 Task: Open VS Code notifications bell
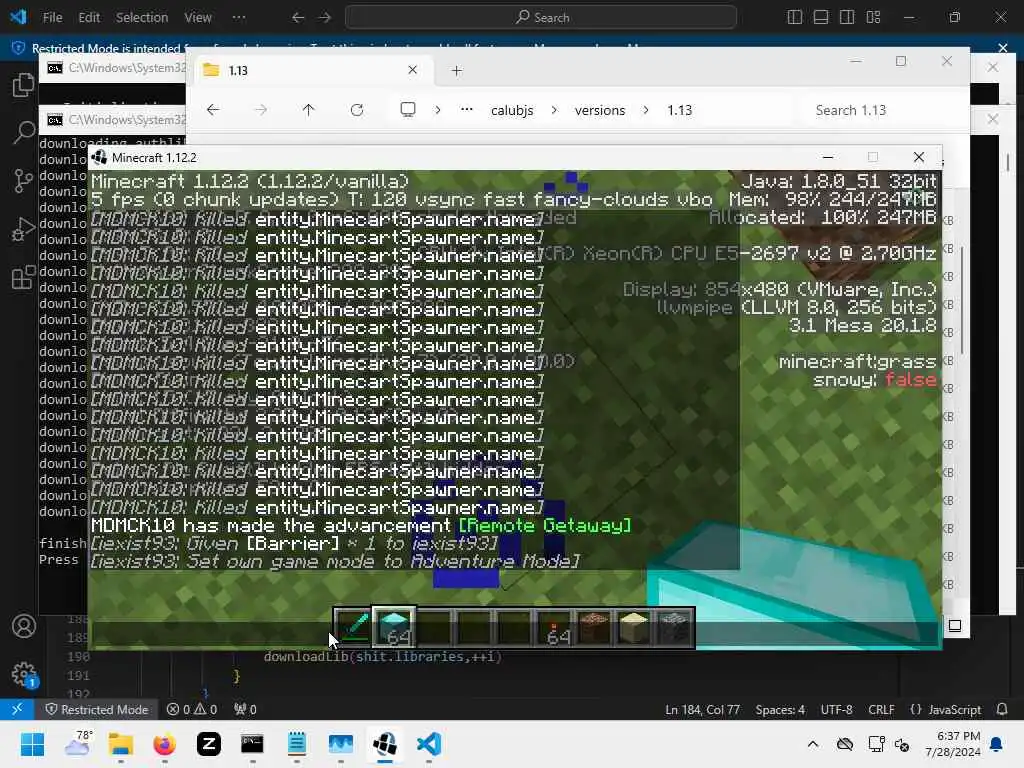1002,709
